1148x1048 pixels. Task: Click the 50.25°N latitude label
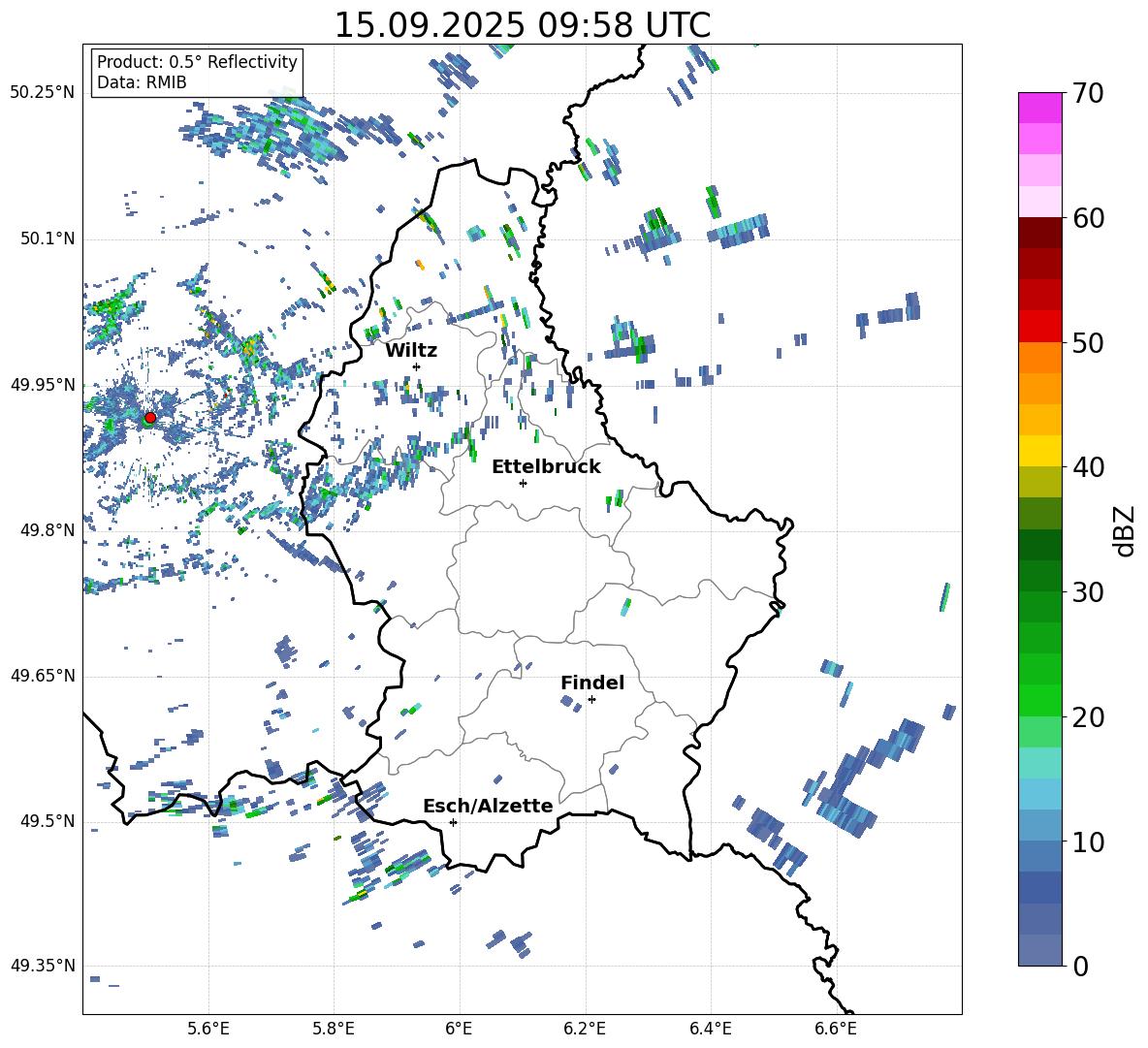pyautogui.click(x=43, y=93)
